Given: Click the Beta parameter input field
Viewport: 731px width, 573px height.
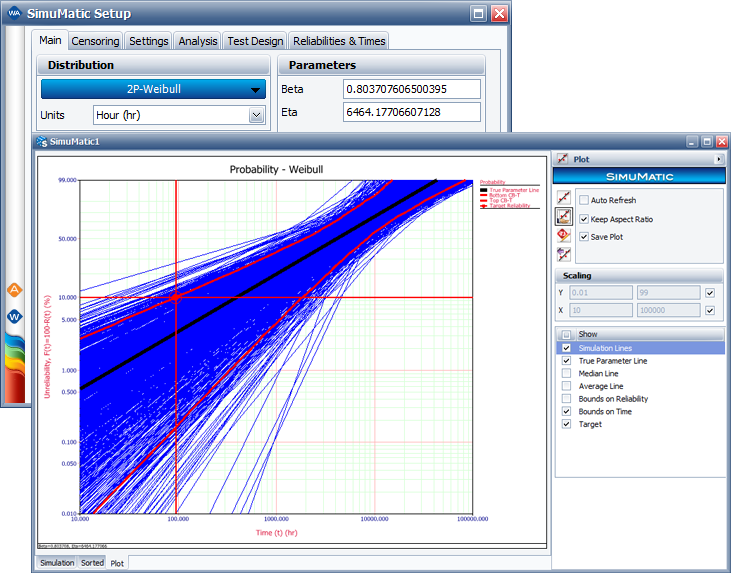Looking at the screenshot, I should pyautogui.click(x=411, y=89).
